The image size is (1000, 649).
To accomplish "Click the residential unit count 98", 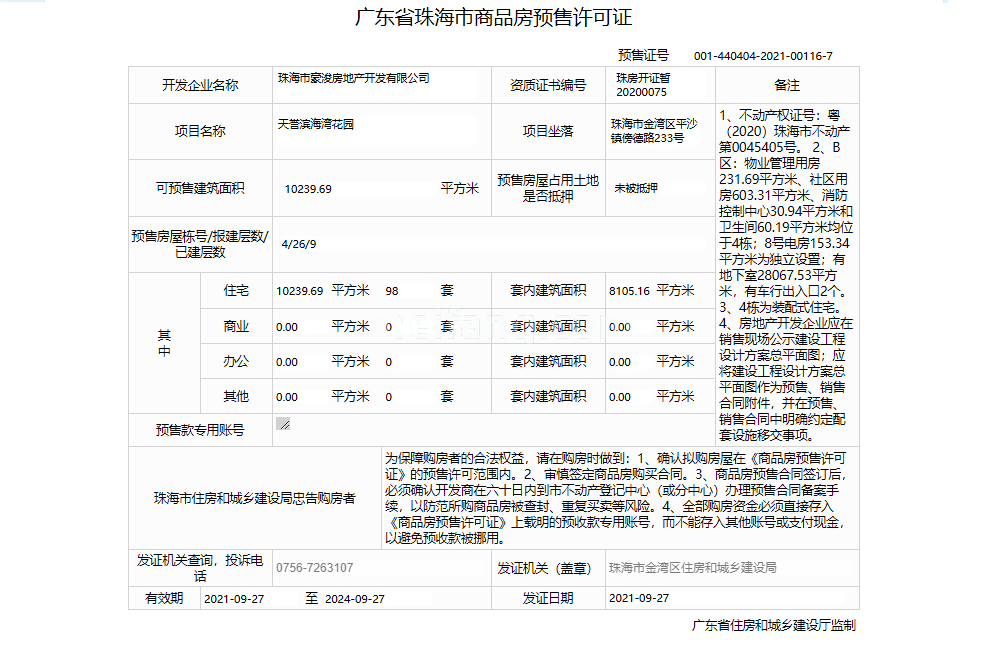I will [x=391, y=291].
